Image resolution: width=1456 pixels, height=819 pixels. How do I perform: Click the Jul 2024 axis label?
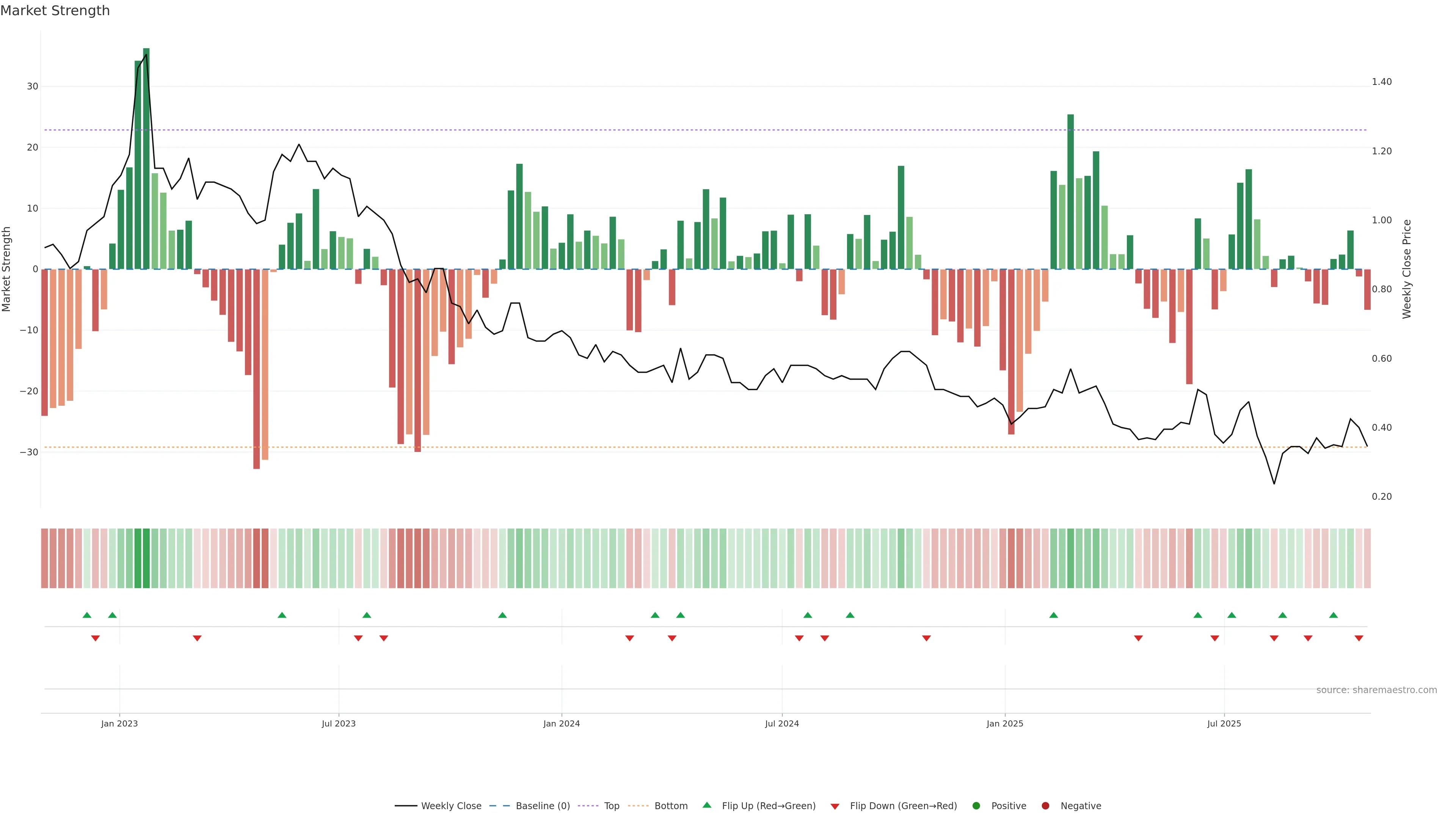pos(782,723)
